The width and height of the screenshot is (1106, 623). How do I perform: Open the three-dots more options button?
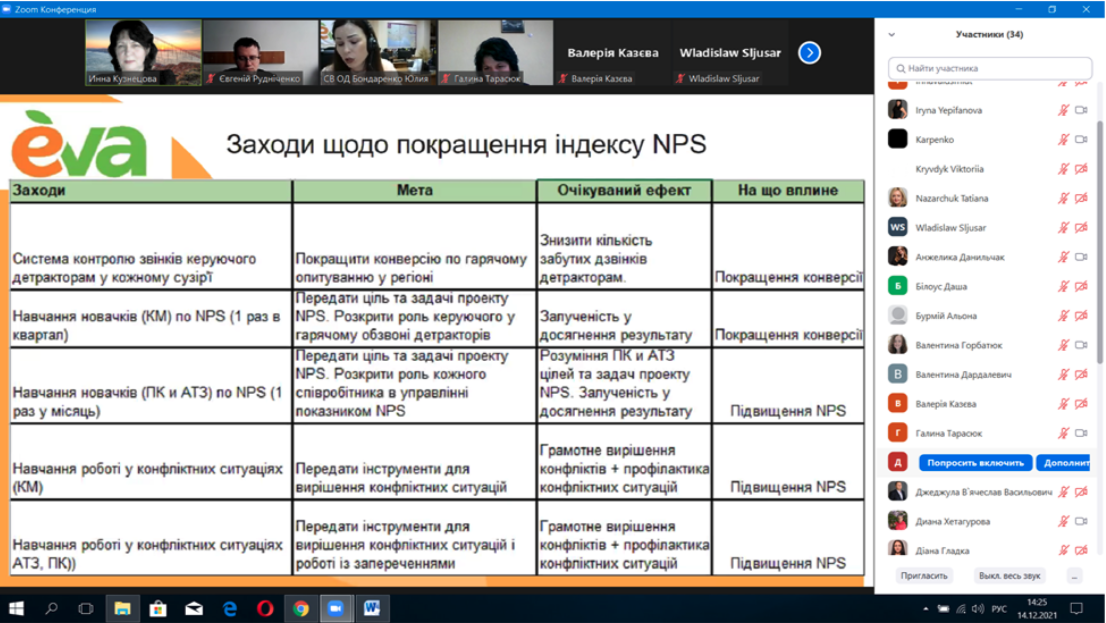pos(1074,576)
